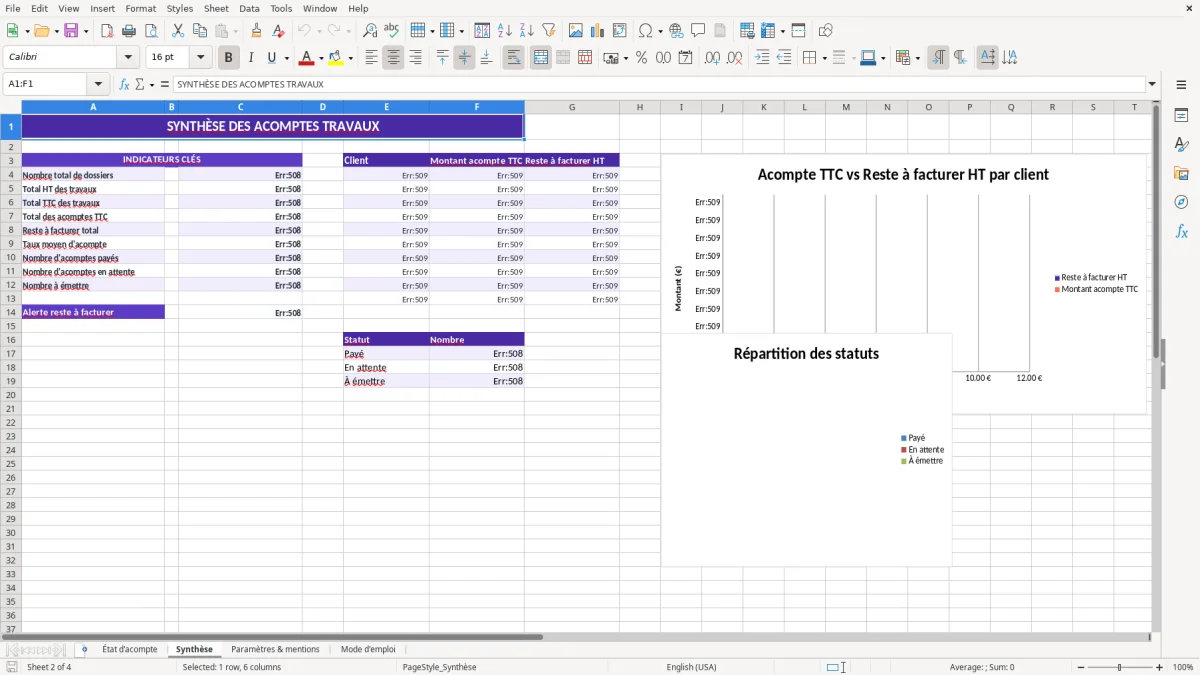Image resolution: width=1200 pixels, height=675 pixels.
Task: Open the Data menu
Action: click(249, 8)
